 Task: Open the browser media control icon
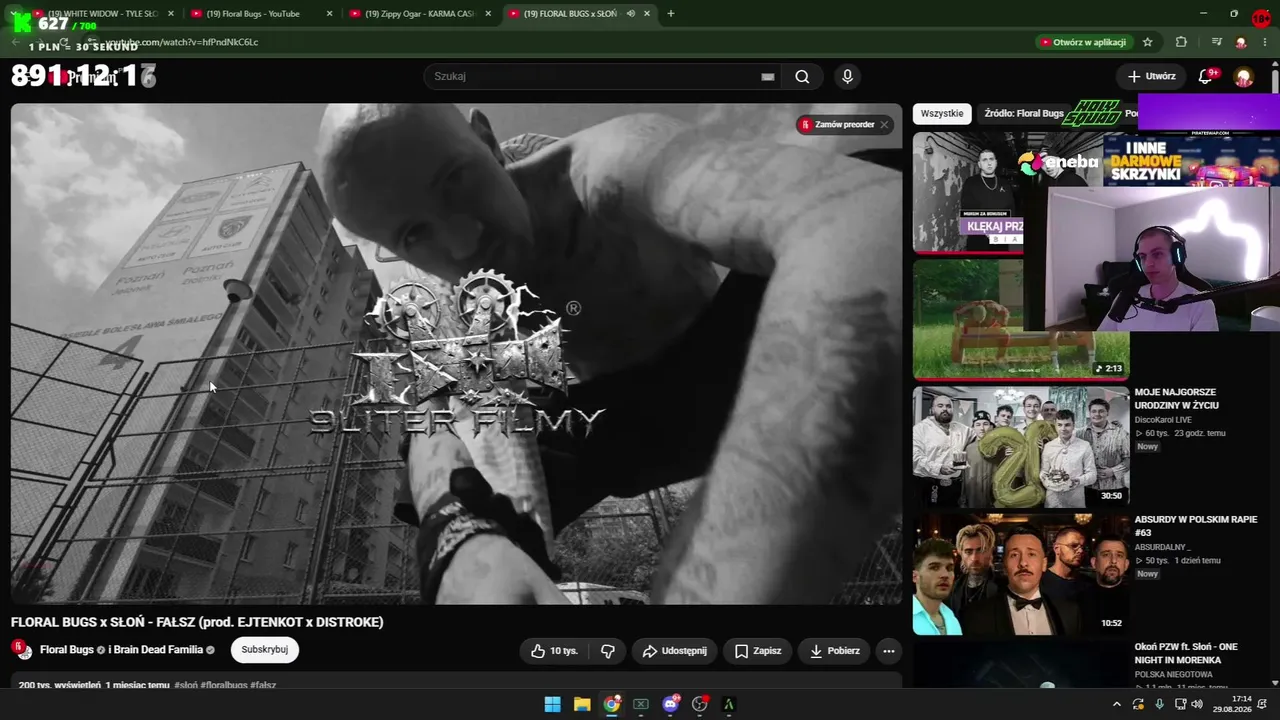[x=1216, y=42]
